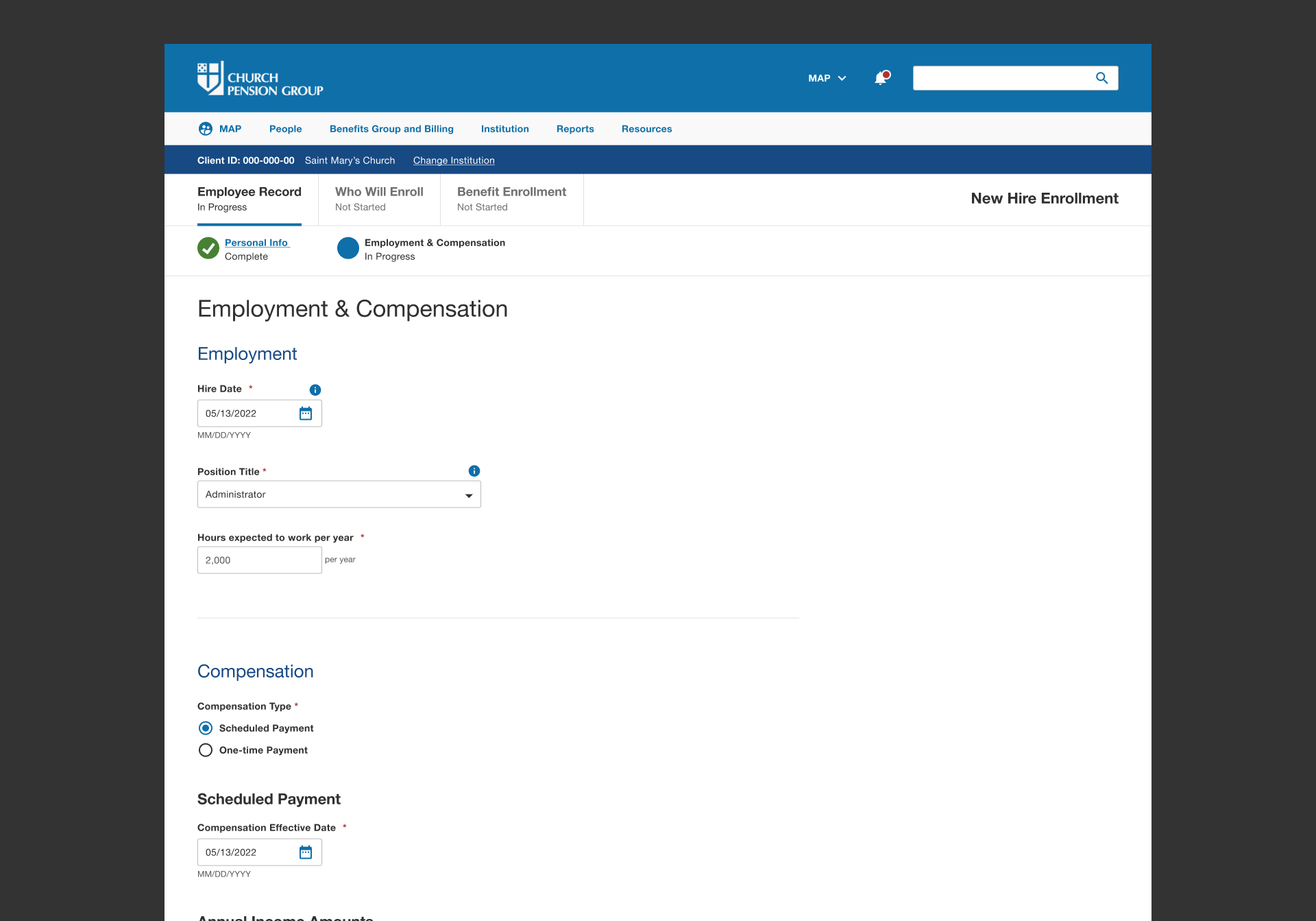The width and height of the screenshot is (1316, 921).
Task: Click the Personal Info step link
Action: (x=256, y=243)
